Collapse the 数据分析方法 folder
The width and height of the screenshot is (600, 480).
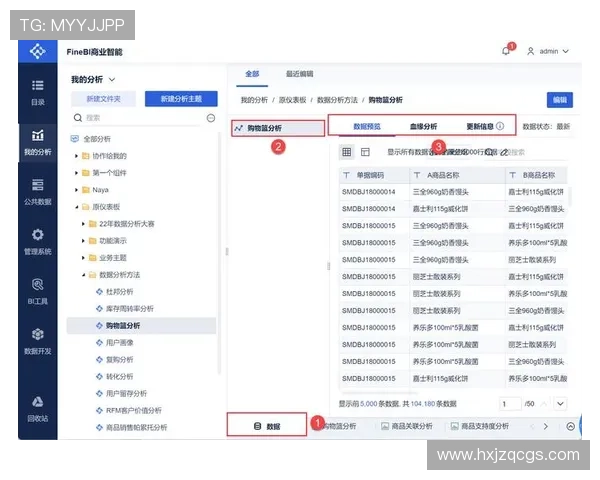[83, 275]
